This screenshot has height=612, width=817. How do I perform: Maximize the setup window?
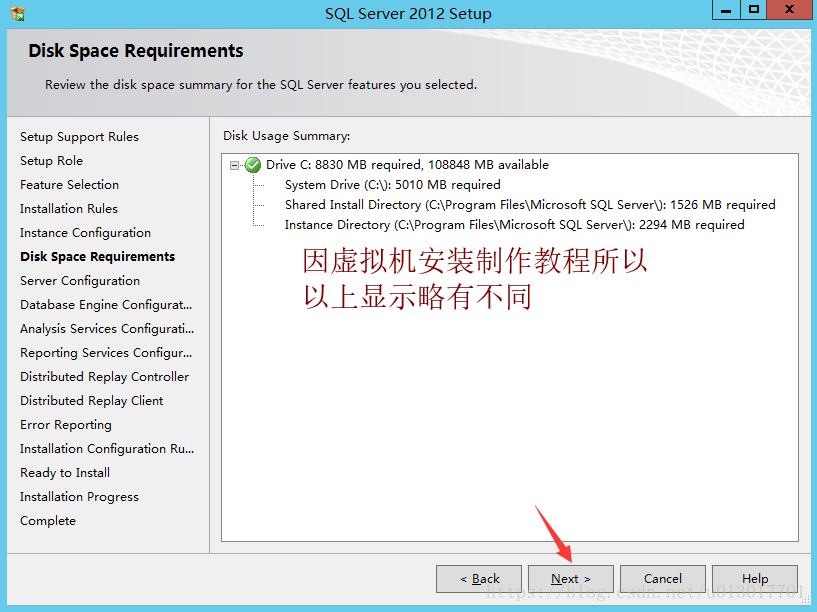click(753, 10)
